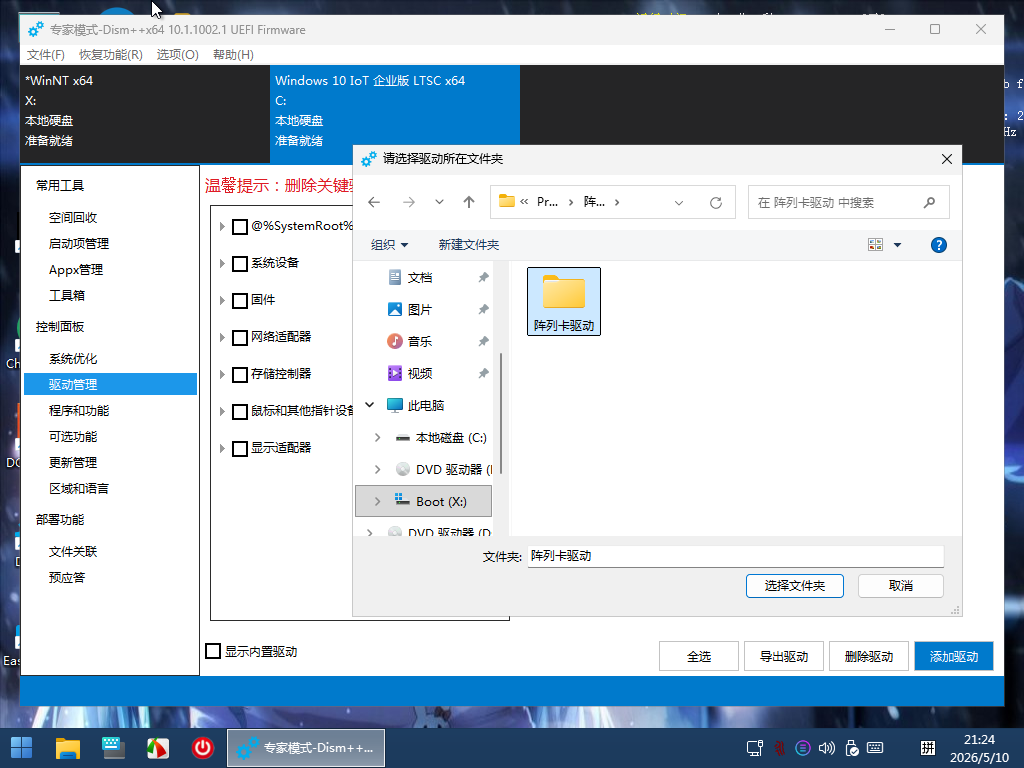Tick the 网络适配器 checkbox
This screenshot has width=1024, height=768.
pyautogui.click(x=240, y=338)
